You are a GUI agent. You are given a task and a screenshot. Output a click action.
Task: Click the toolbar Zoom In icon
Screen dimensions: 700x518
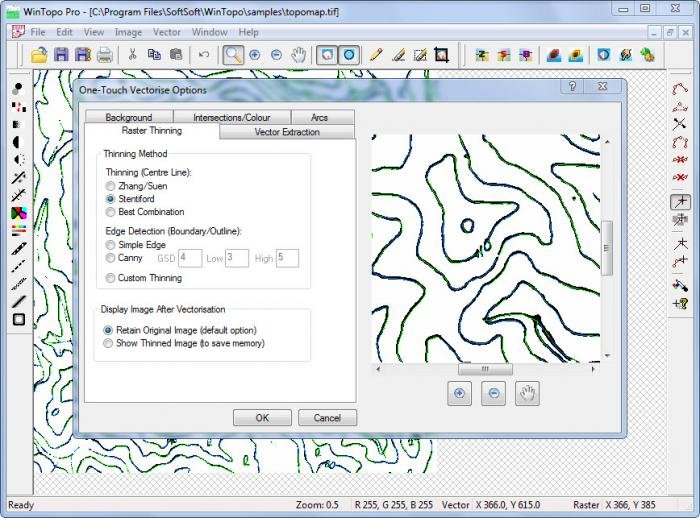(x=255, y=55)
